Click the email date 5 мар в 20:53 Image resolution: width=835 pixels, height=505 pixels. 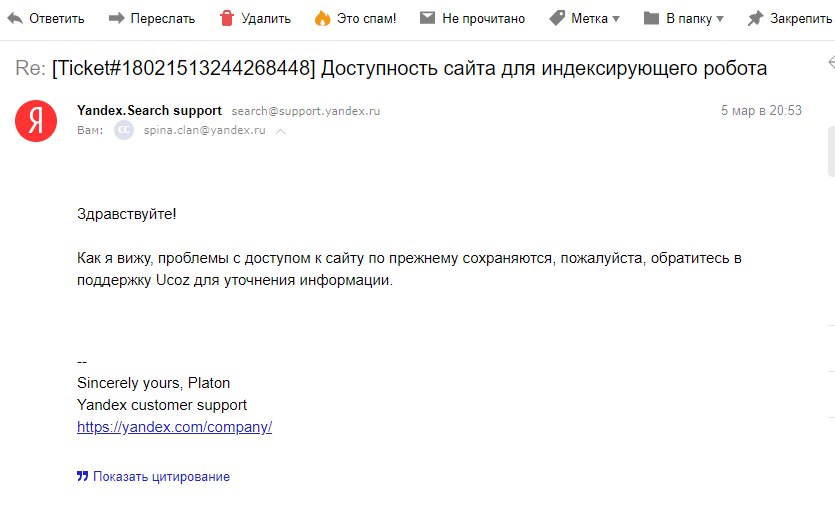point(761,110)
